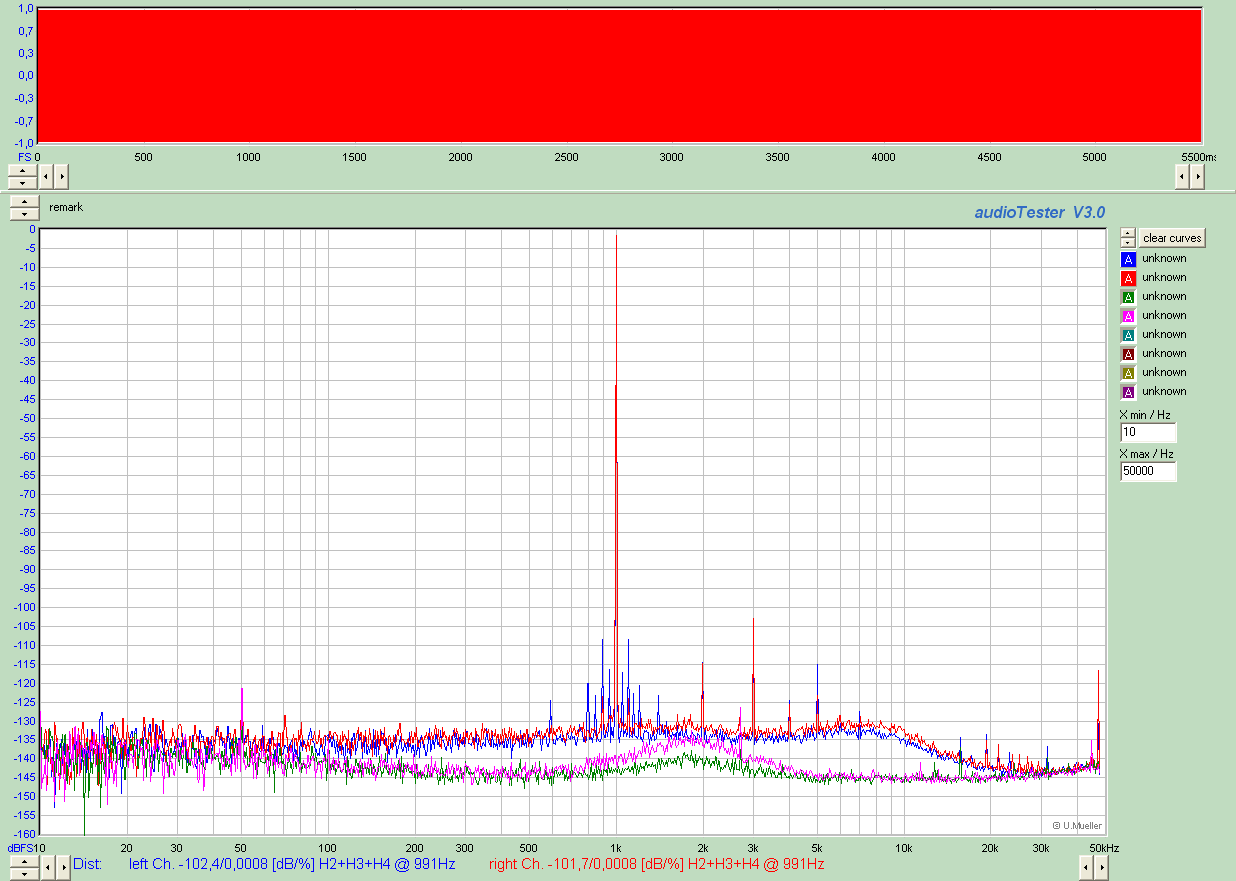Click the down arrow below the FS label
This screenshot has height=881, width=1236.
click(x=23, y=182)
